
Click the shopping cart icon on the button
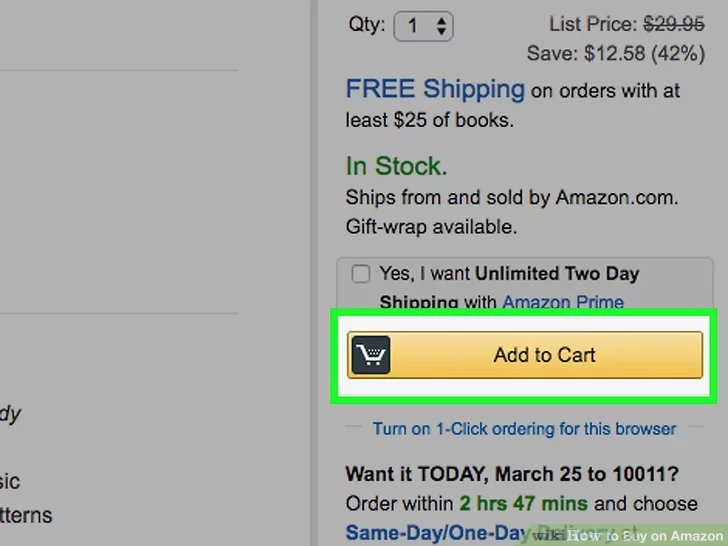pyautogui.click(x=372, y=355)
